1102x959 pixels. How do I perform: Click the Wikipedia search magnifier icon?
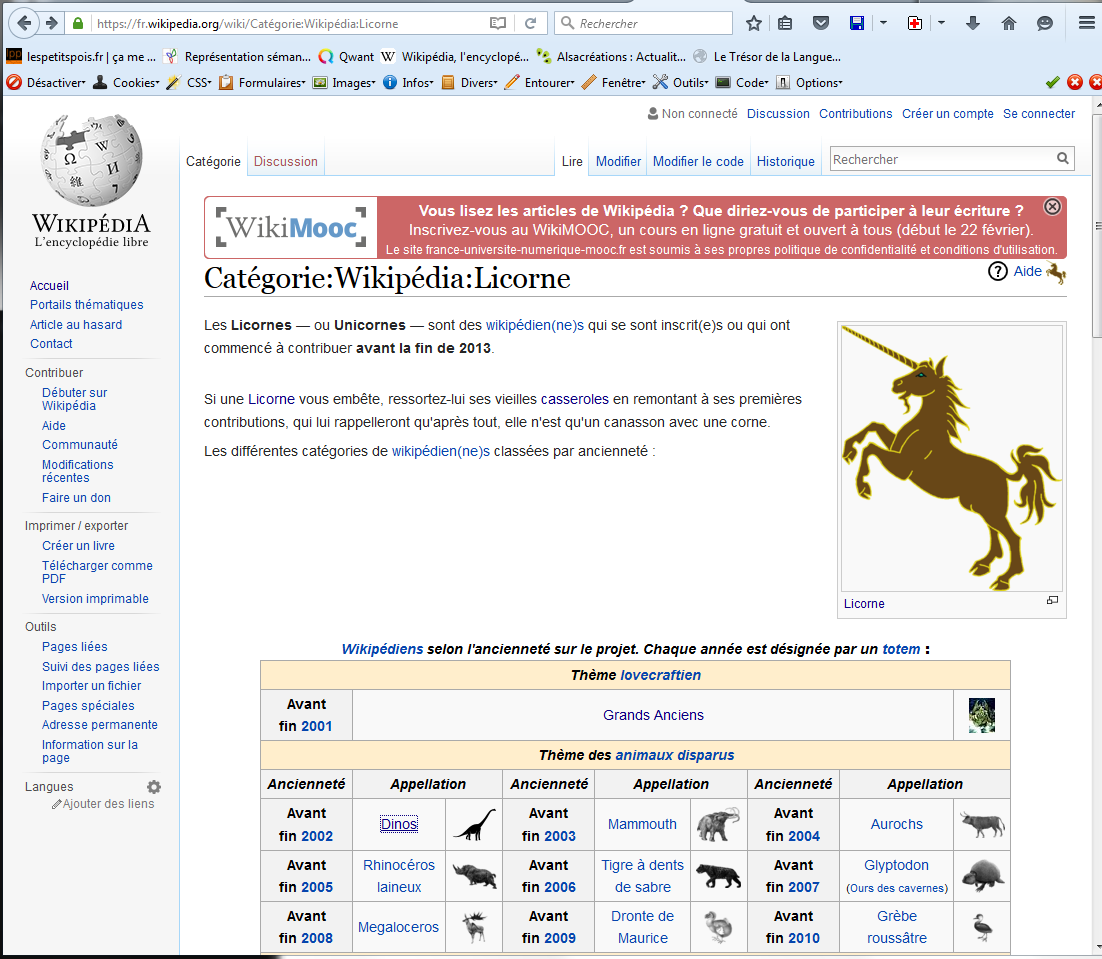[1062, 159]
